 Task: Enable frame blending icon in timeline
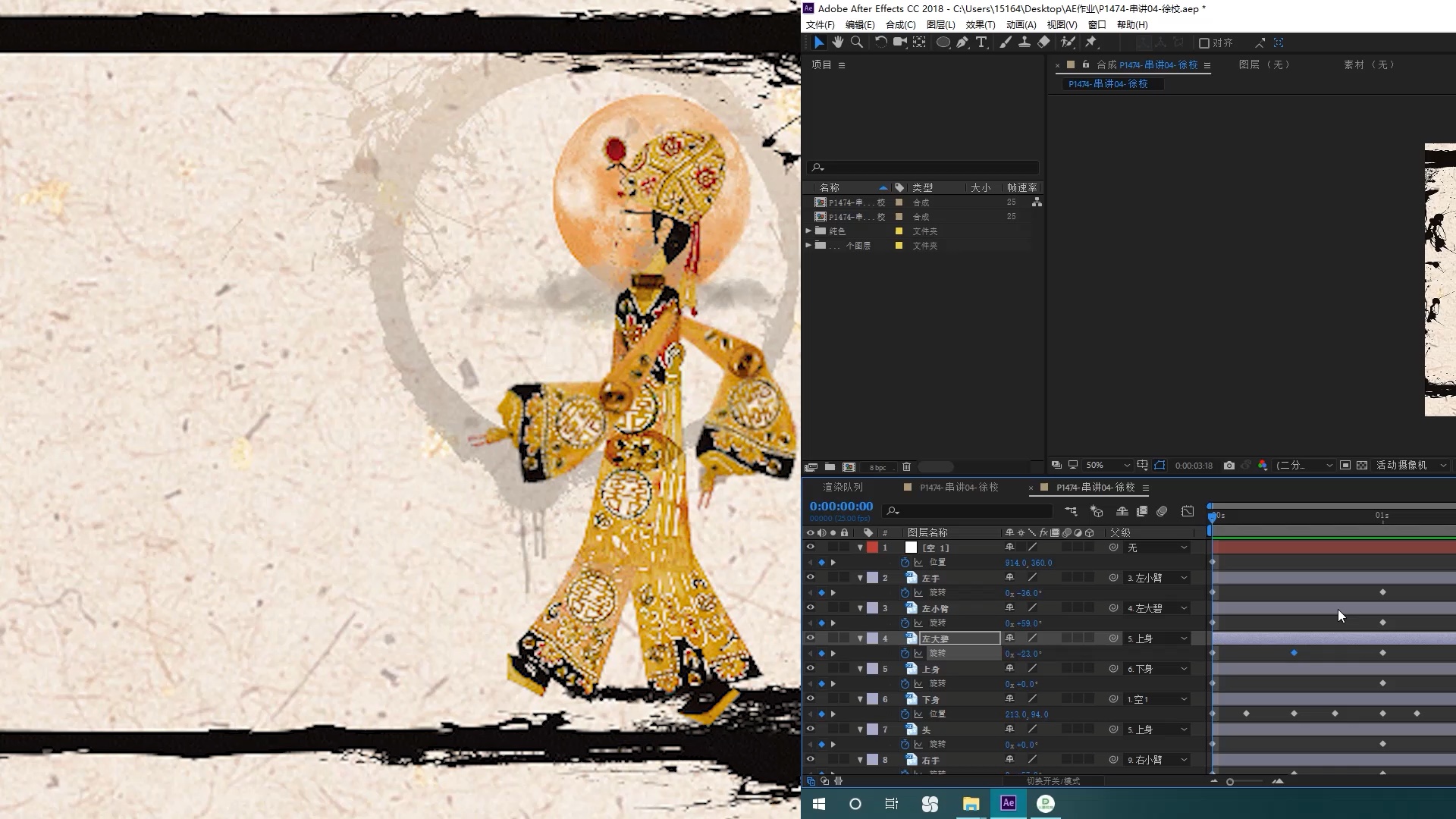(x=1142, y=511)
